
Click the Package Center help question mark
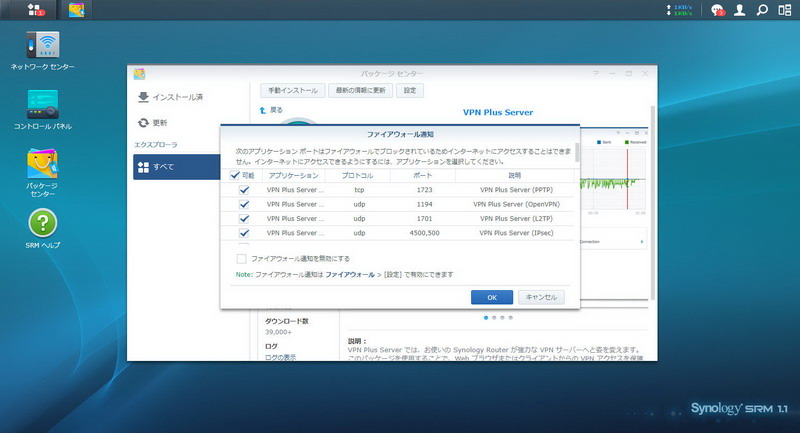[596, 74]
